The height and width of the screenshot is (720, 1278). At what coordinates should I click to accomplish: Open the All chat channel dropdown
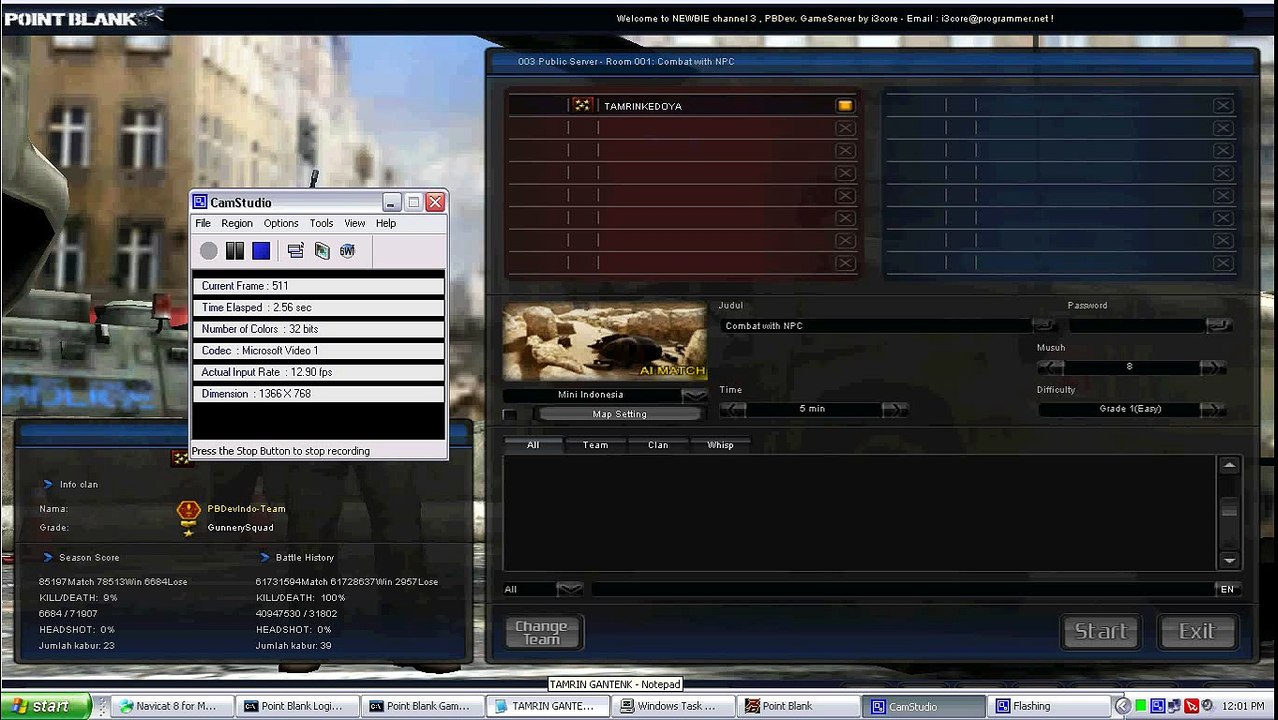[569, 589]
